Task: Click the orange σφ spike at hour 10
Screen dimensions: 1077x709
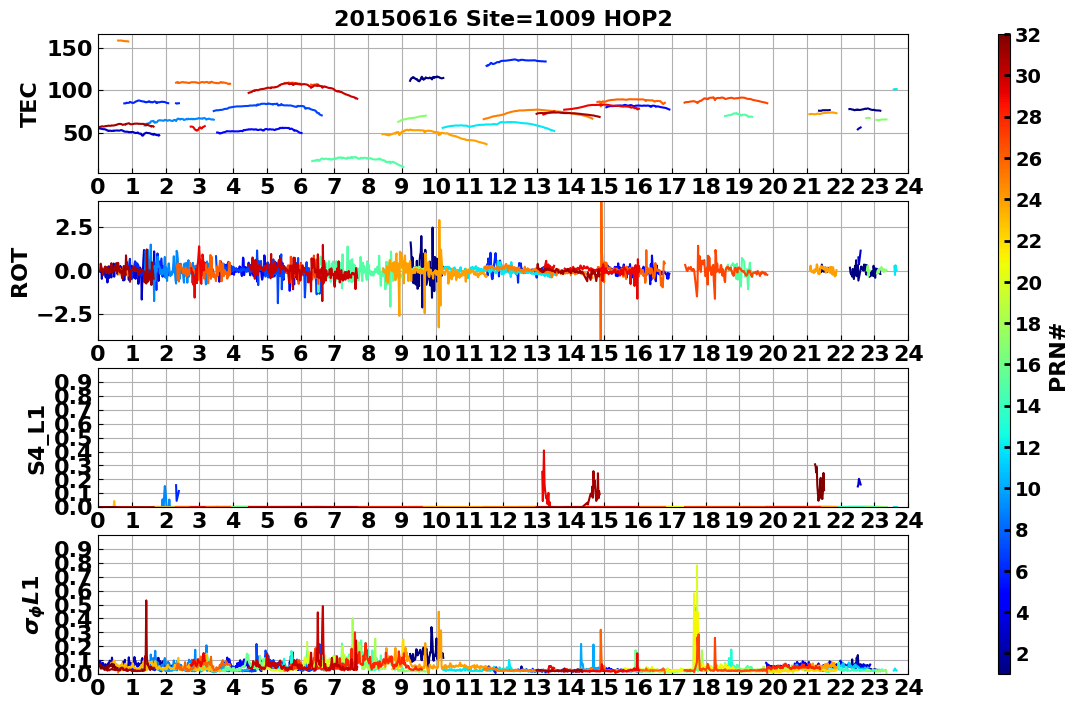Action: [438, 639]
